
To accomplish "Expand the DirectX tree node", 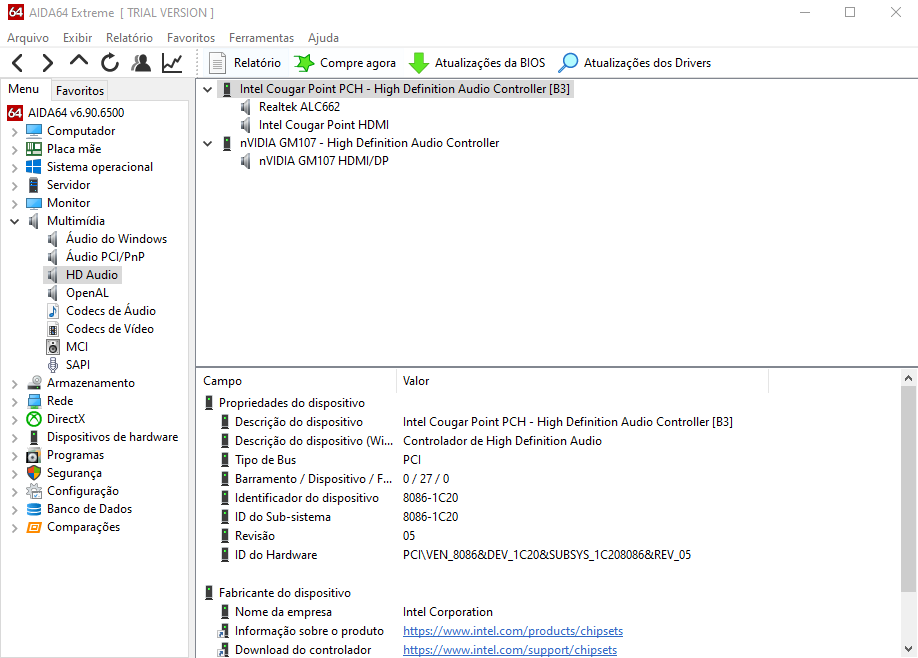I will 15,420.
